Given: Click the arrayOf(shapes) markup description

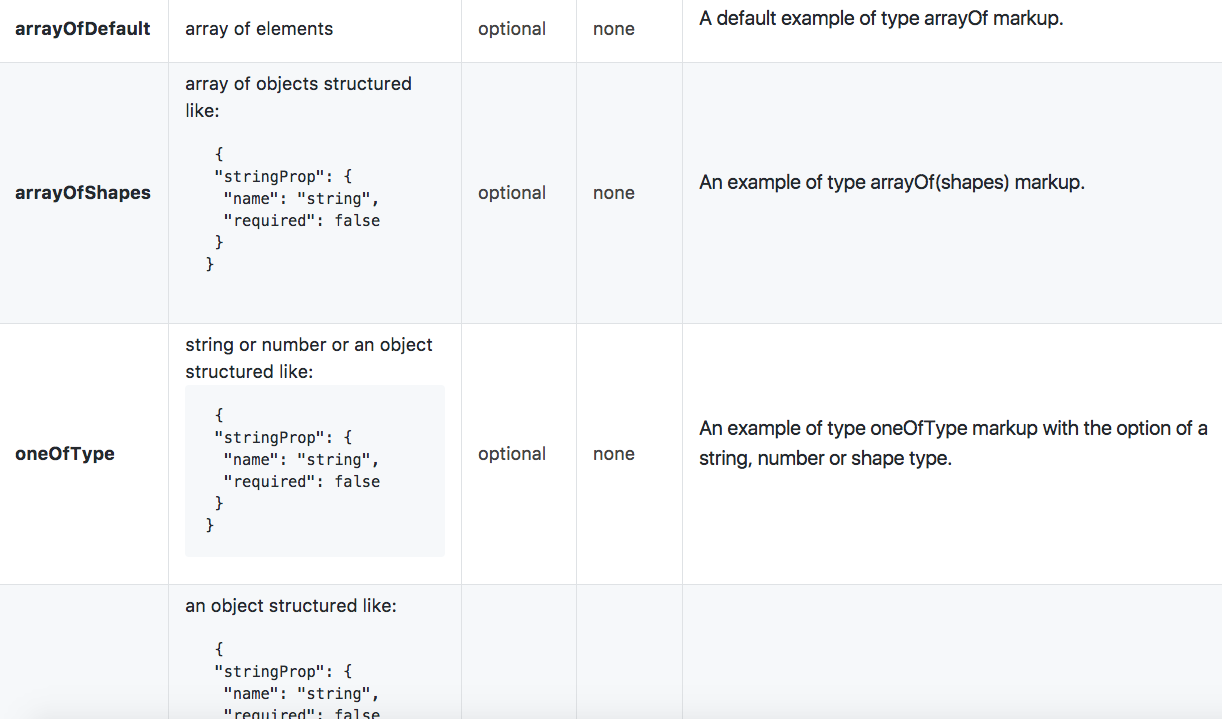Looking at the screenshot, I should (892, 183).
